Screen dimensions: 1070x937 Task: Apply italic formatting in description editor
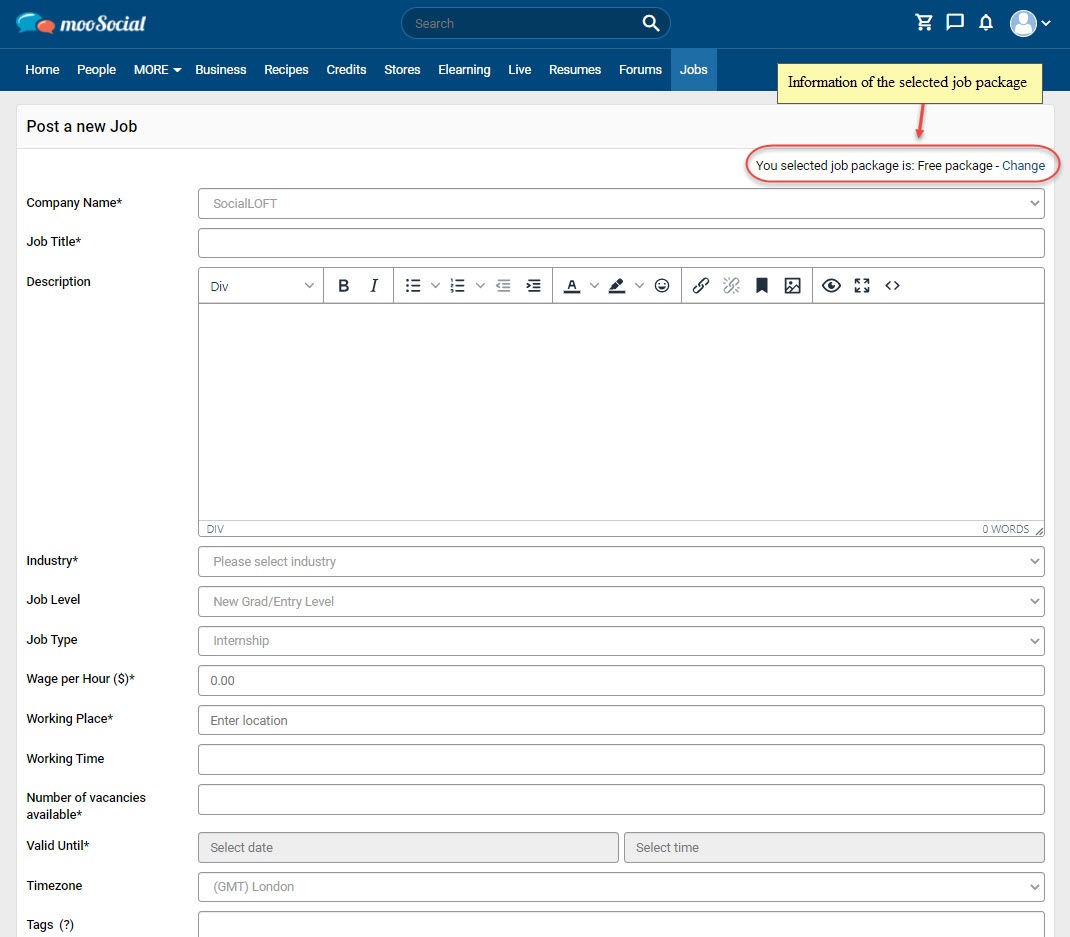(374, 286)
